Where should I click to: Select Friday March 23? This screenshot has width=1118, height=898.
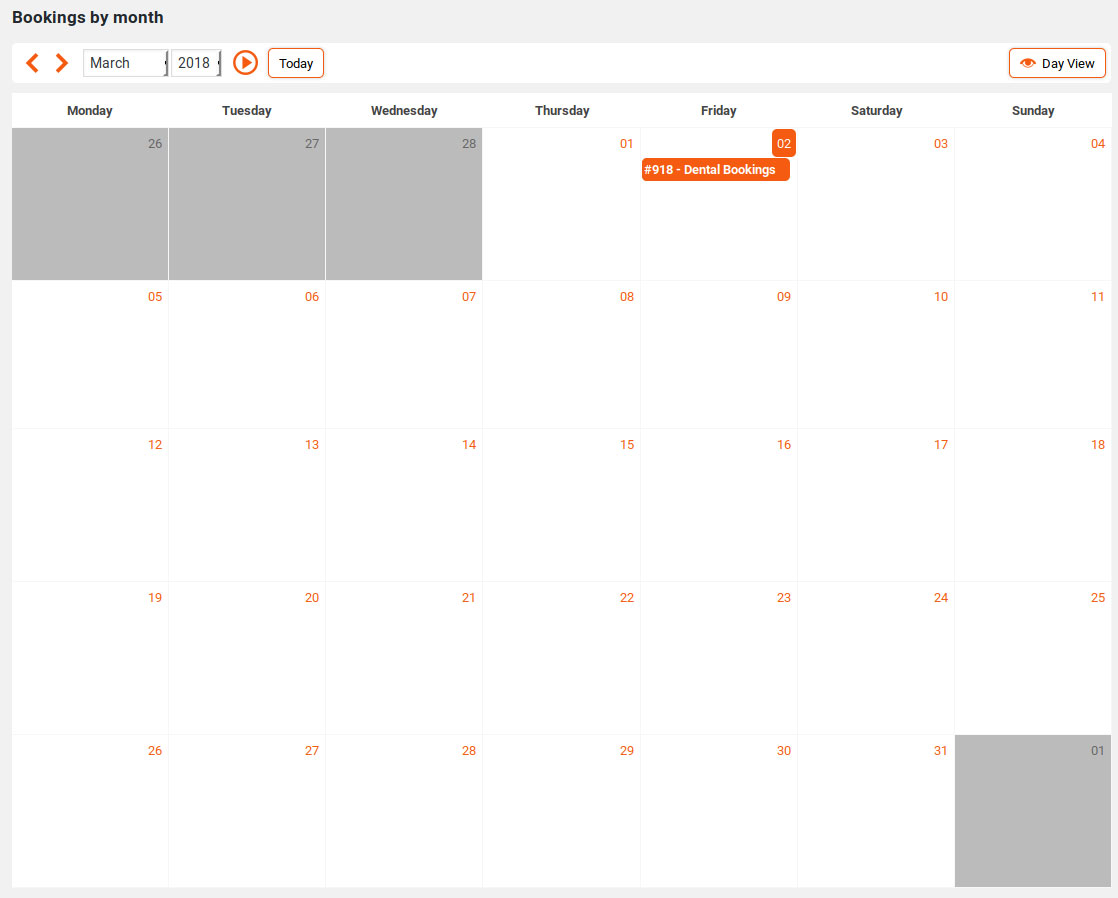click(719, 658)
